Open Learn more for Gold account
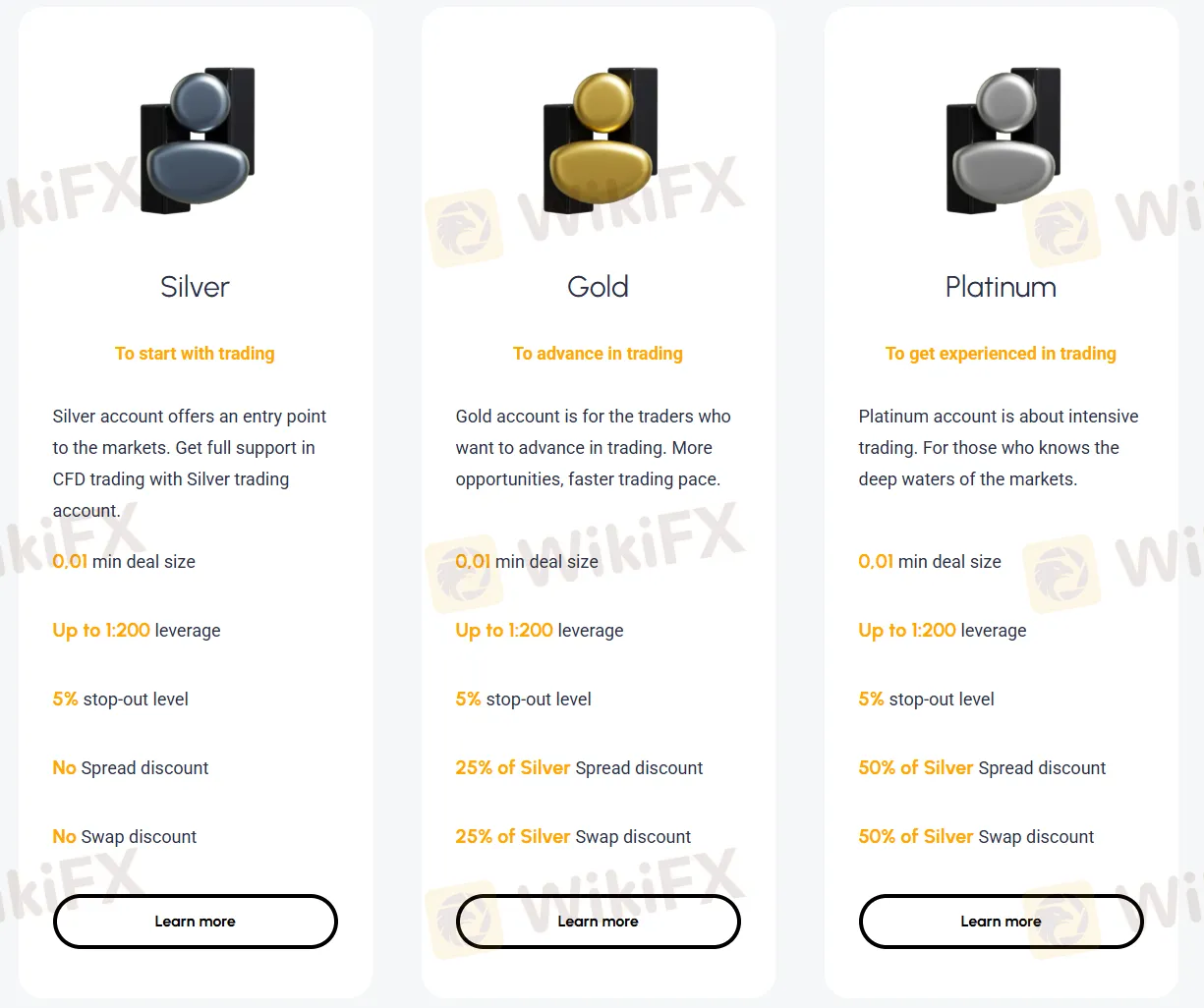This screenshot has width=1204, height=1008. [598, 922]
